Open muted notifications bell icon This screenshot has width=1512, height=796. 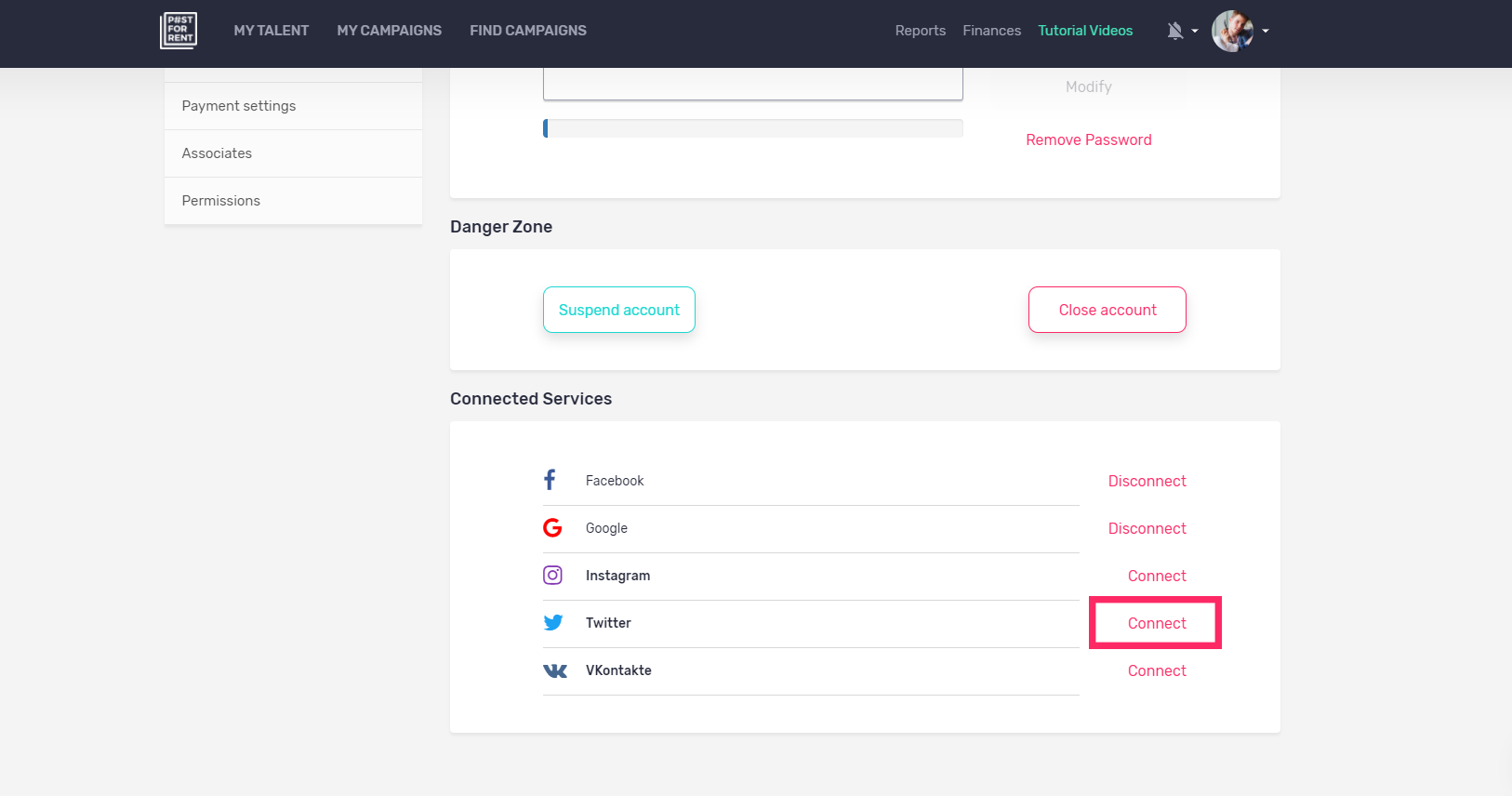click(x=1175, y=31)
